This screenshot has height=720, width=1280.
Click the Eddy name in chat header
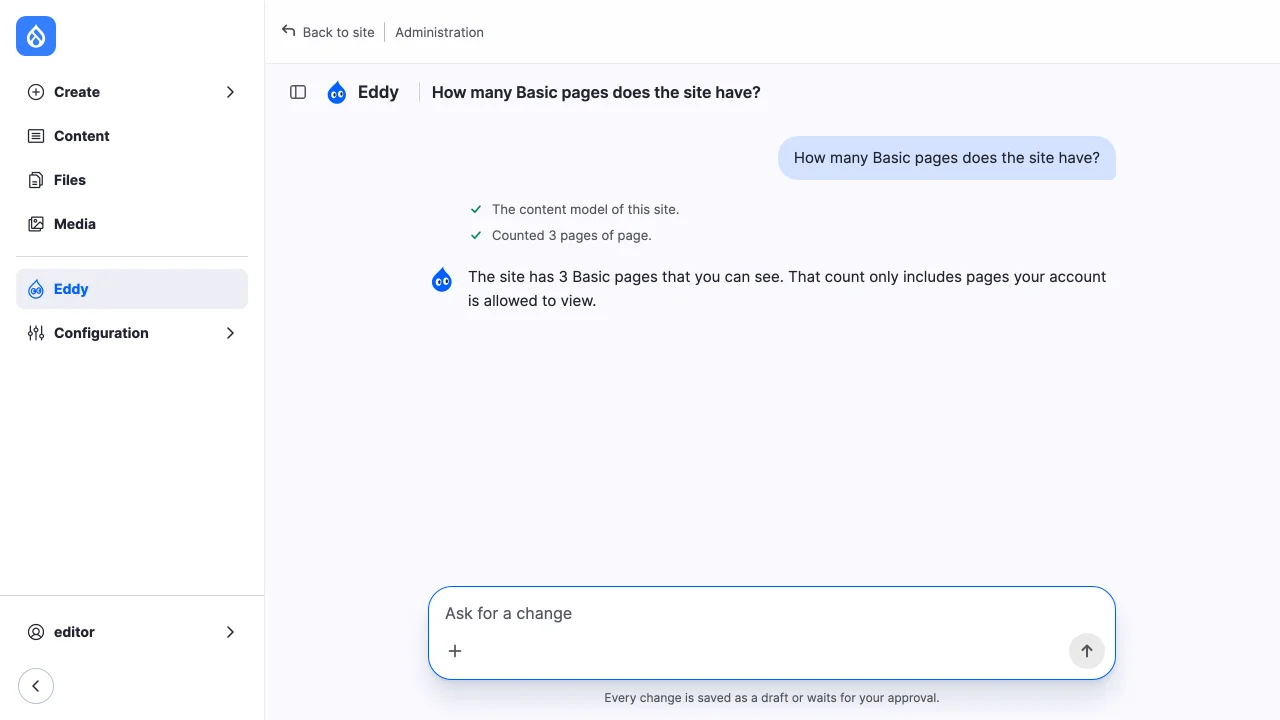pos(378,92)
